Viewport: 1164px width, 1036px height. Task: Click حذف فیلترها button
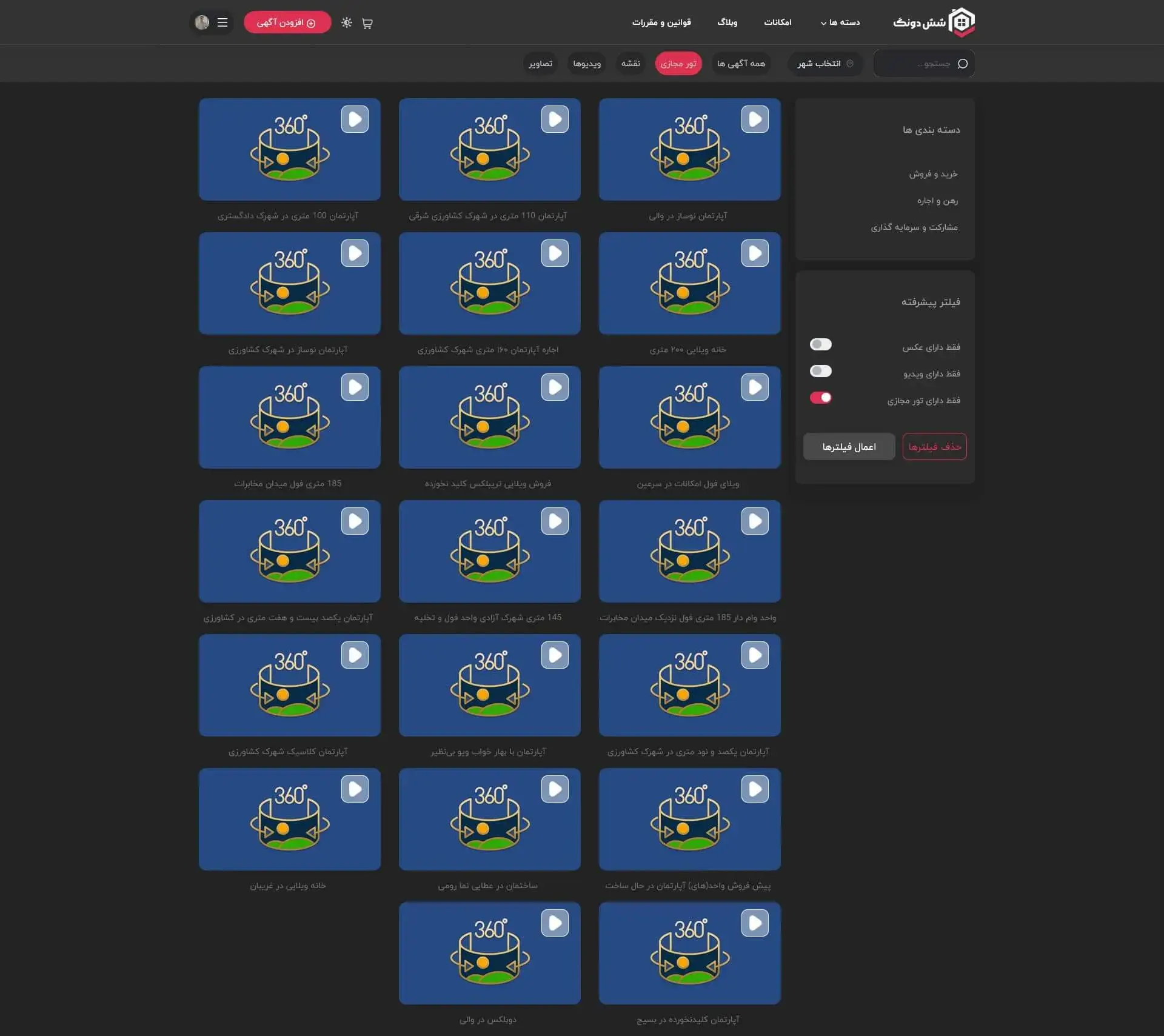(x=934, y=447)
